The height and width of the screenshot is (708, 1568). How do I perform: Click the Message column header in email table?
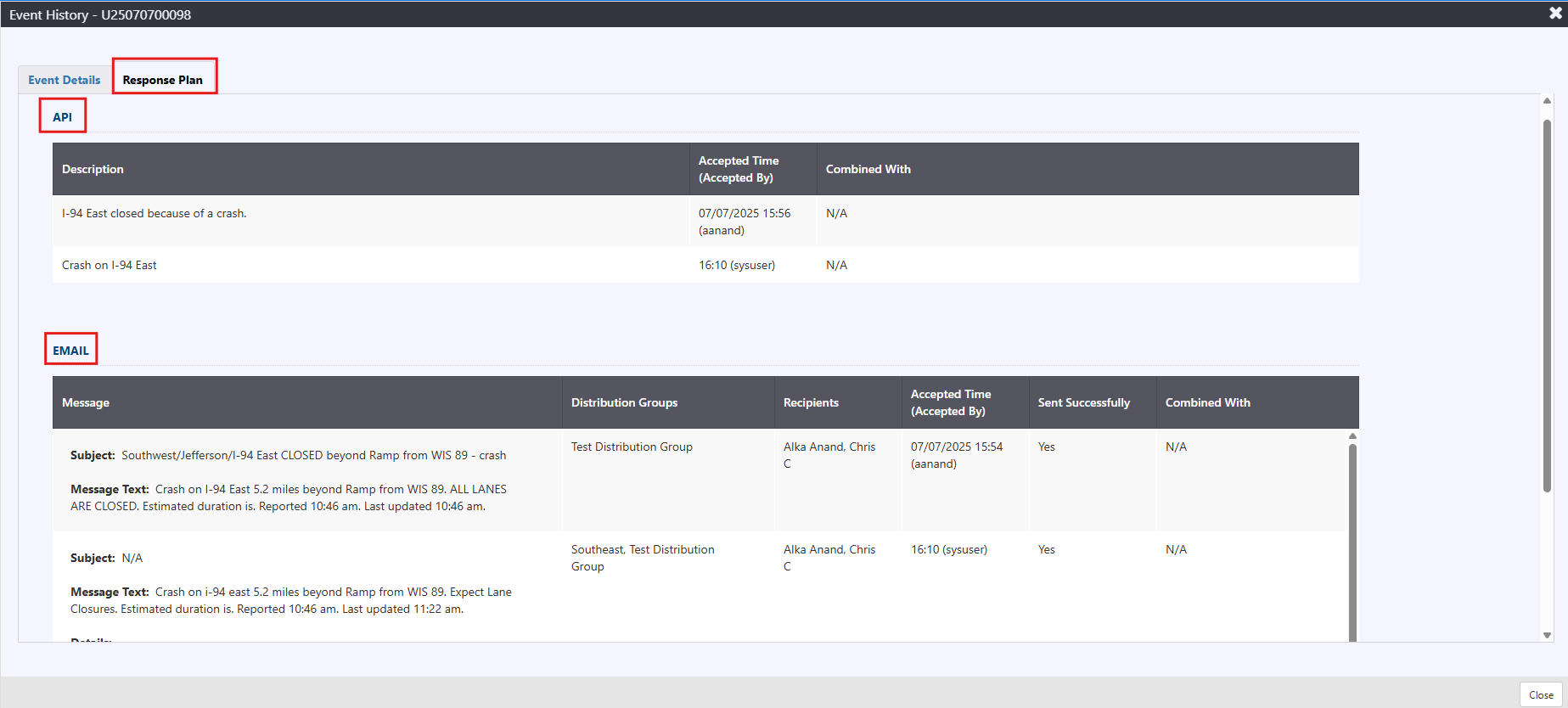[x=86, y=402]
